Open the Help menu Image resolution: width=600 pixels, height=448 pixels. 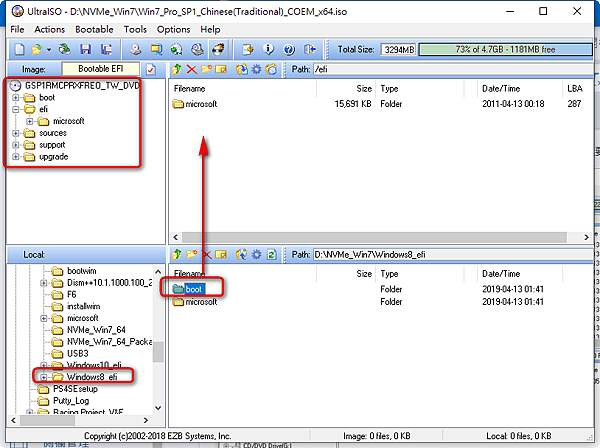(210, 29)
